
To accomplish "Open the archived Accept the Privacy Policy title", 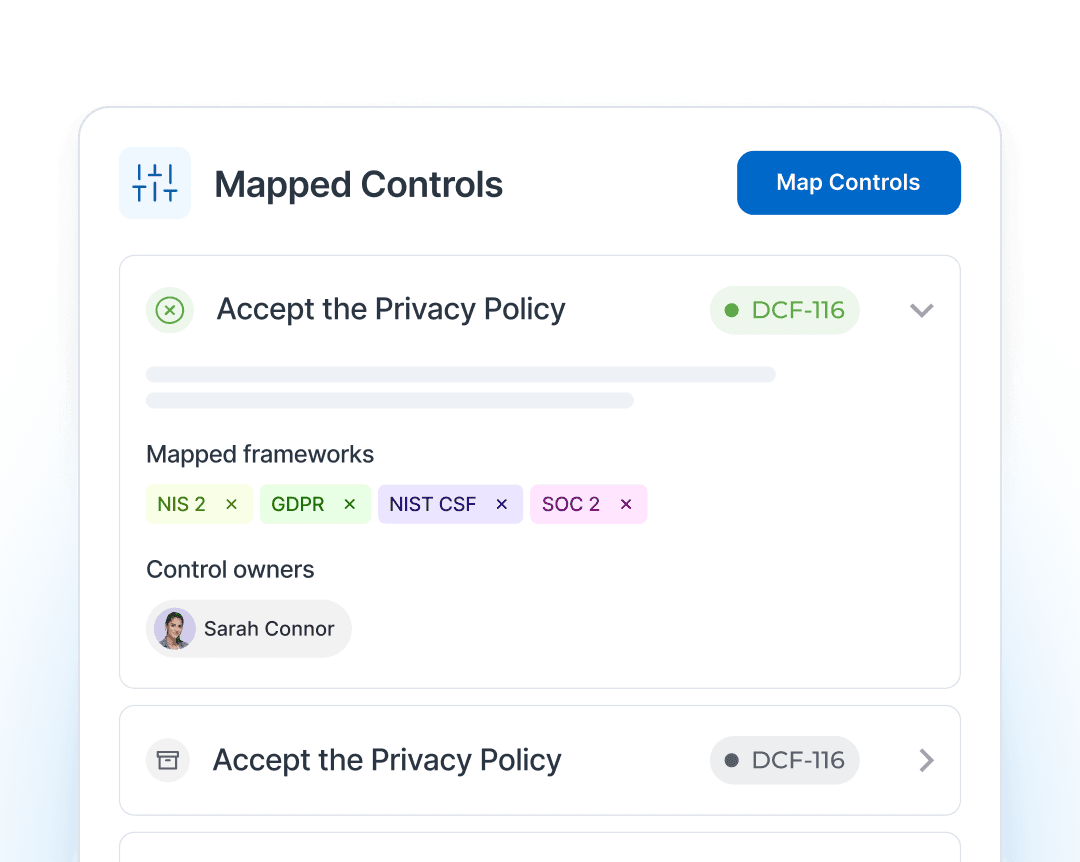I will pyautogui.click(x=387, y=760).
